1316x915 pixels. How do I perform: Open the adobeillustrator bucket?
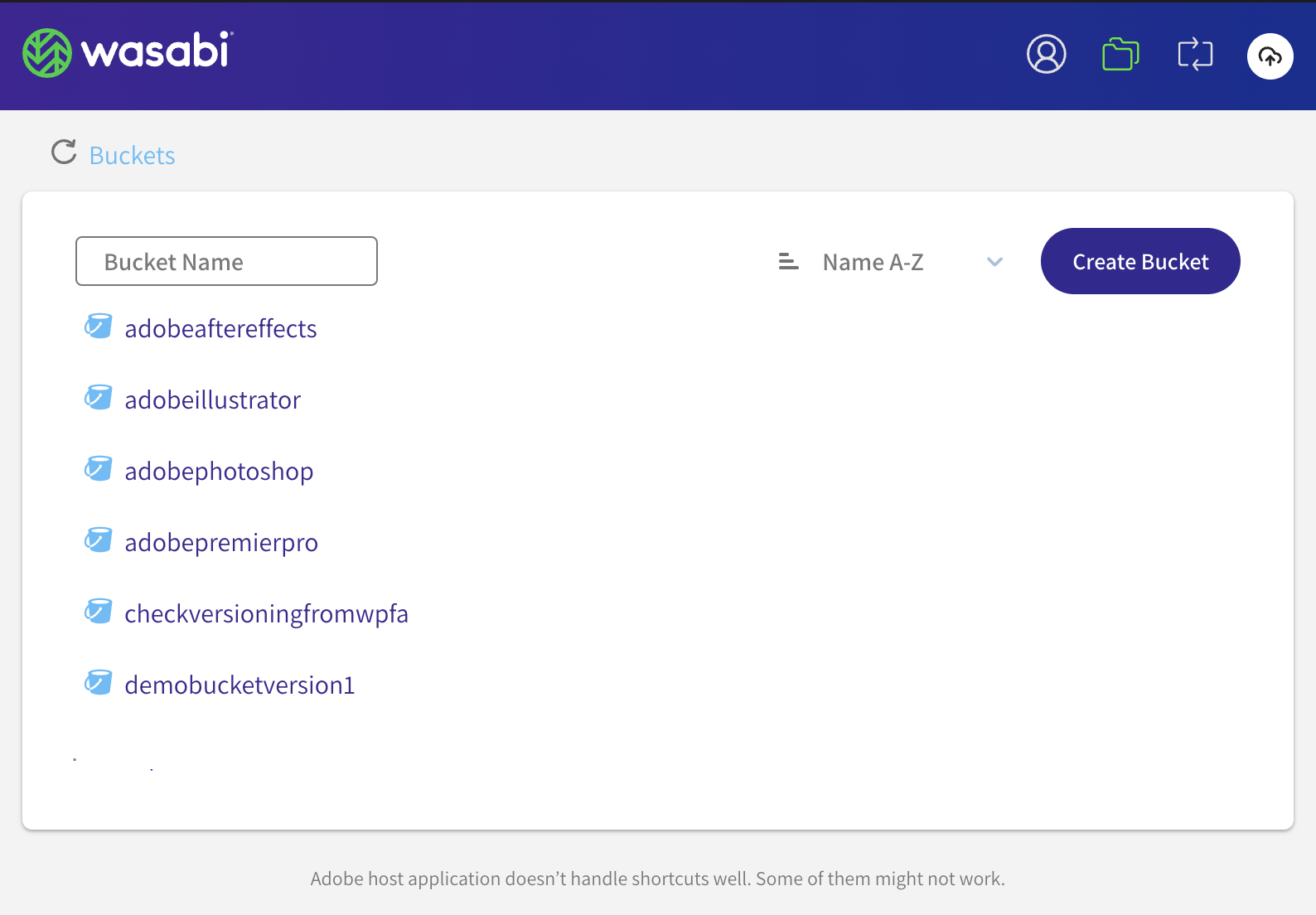pos(212,400)
